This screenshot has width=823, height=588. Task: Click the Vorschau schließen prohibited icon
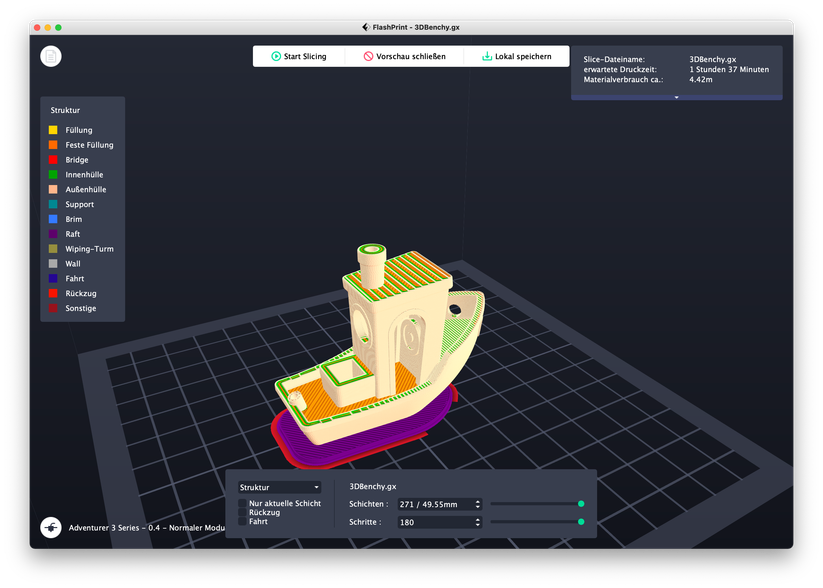point(368,57)
